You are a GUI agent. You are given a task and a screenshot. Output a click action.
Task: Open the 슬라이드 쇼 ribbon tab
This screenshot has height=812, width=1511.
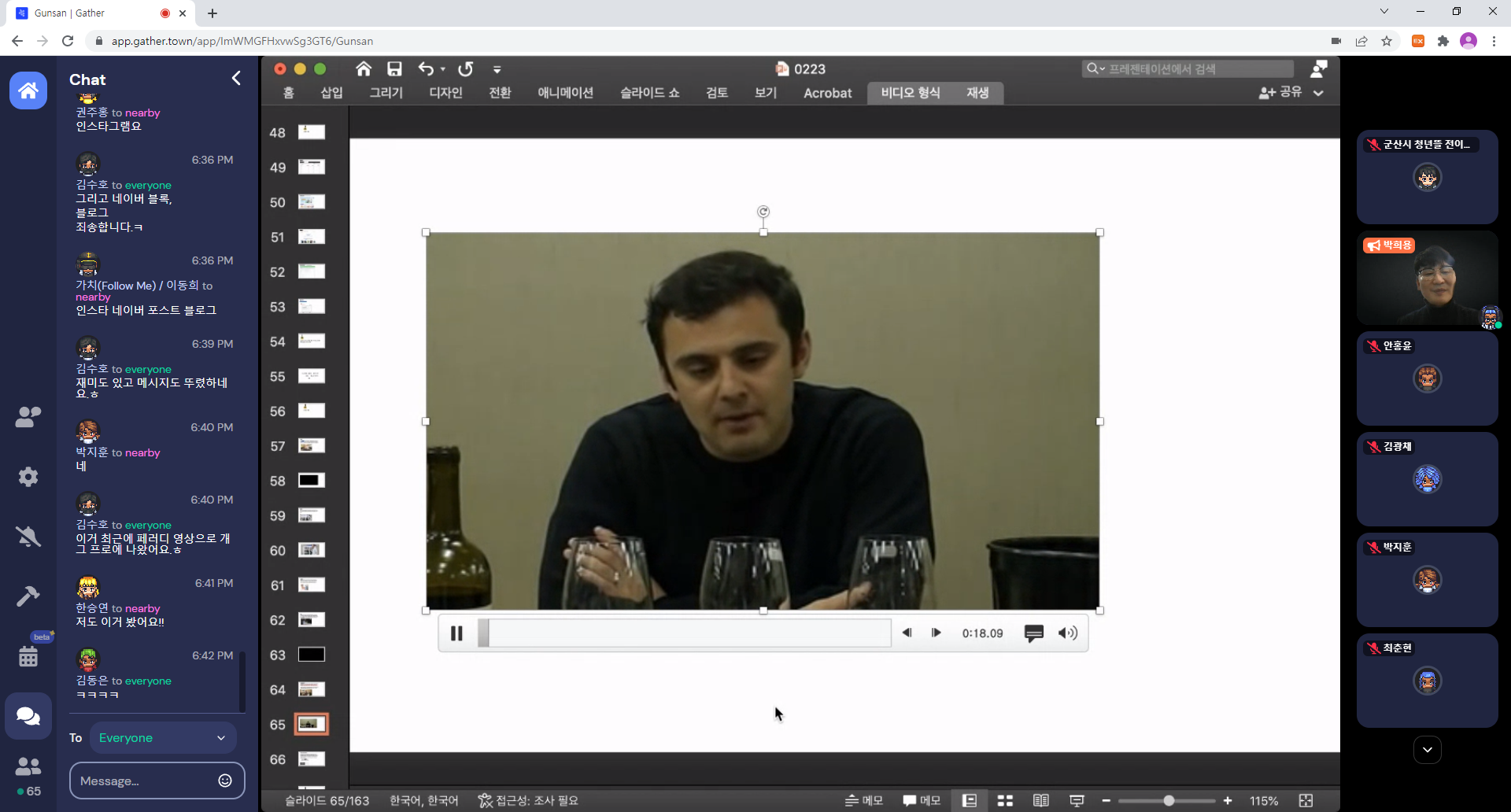click(x=649, y=93)
